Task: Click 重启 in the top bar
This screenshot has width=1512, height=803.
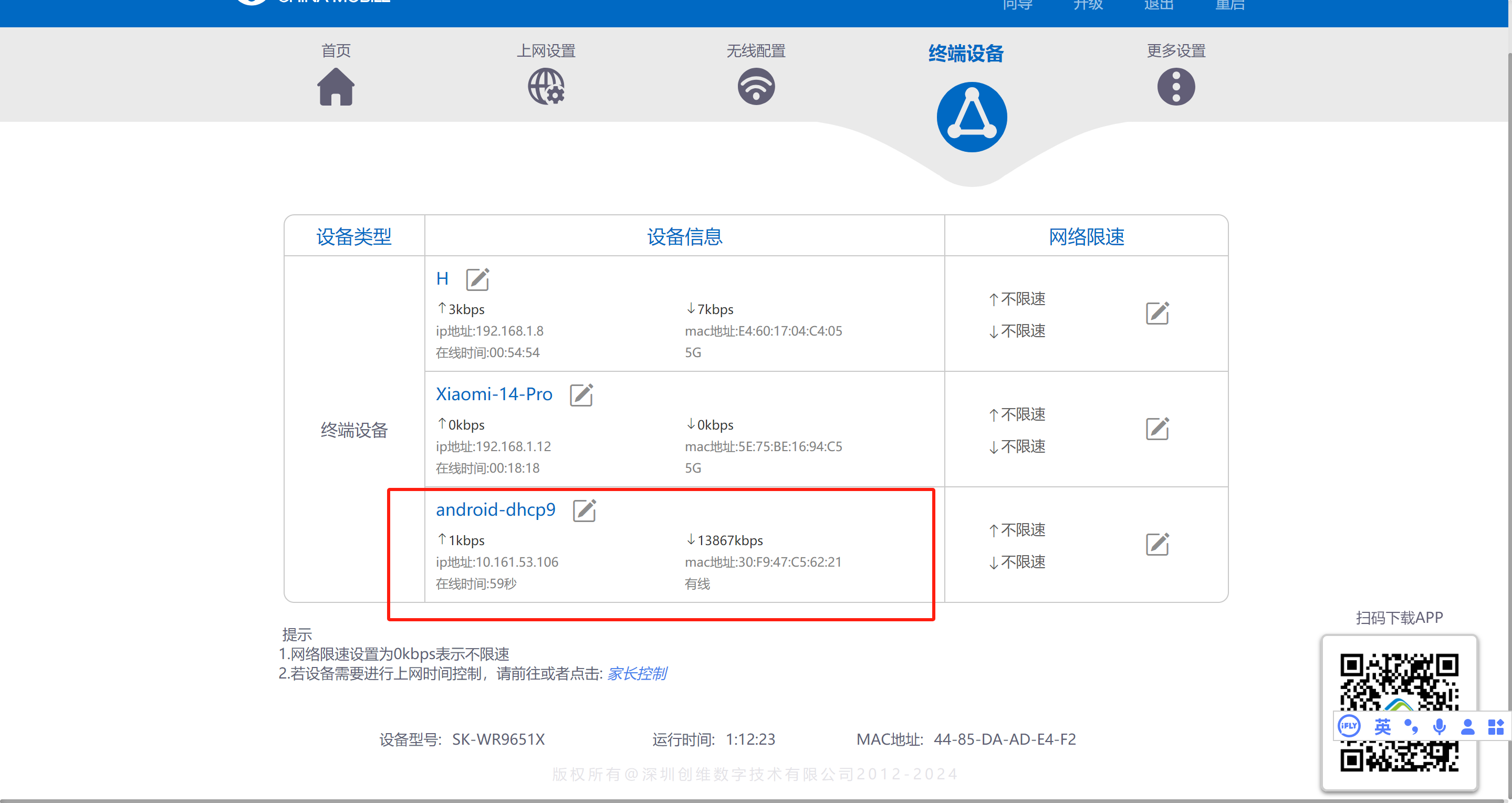Action: coord(1229,5)
